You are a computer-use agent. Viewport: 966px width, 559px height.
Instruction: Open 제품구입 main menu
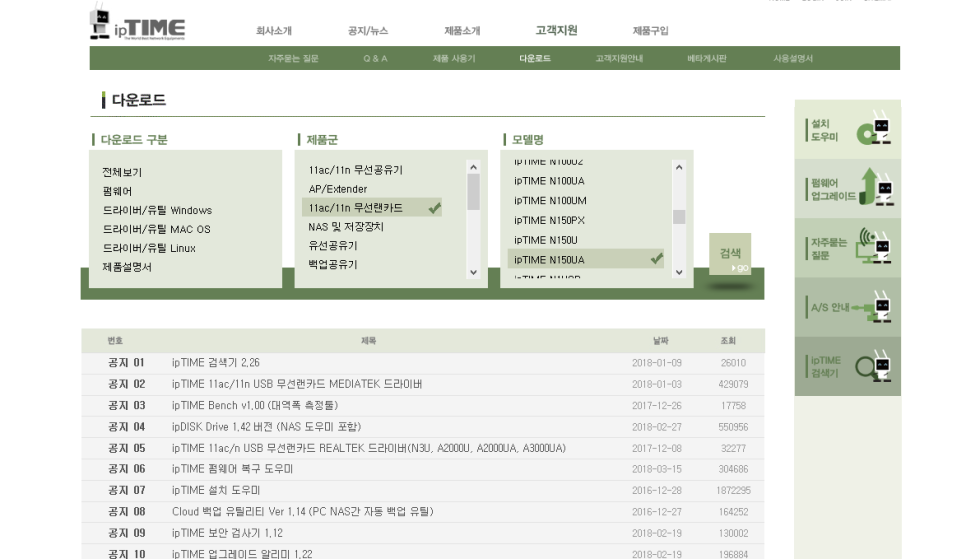651,31
